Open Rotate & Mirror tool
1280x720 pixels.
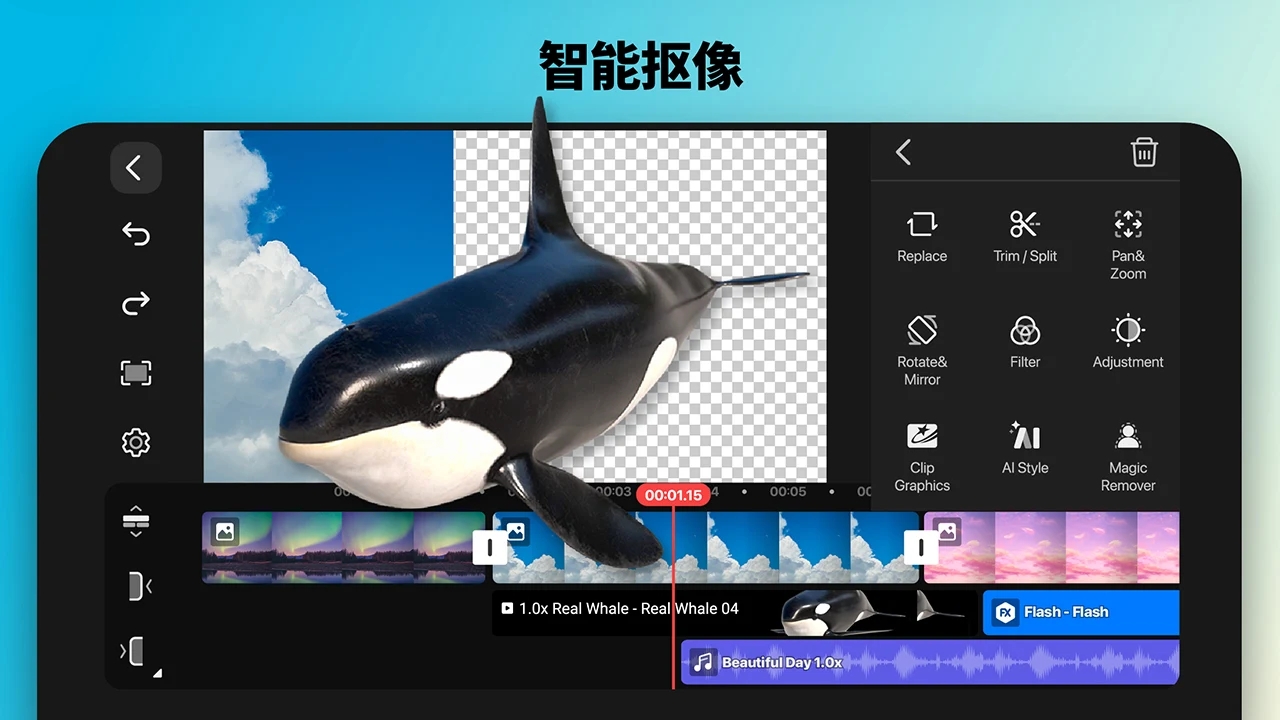pyautogui.click(x=922, y=351)
